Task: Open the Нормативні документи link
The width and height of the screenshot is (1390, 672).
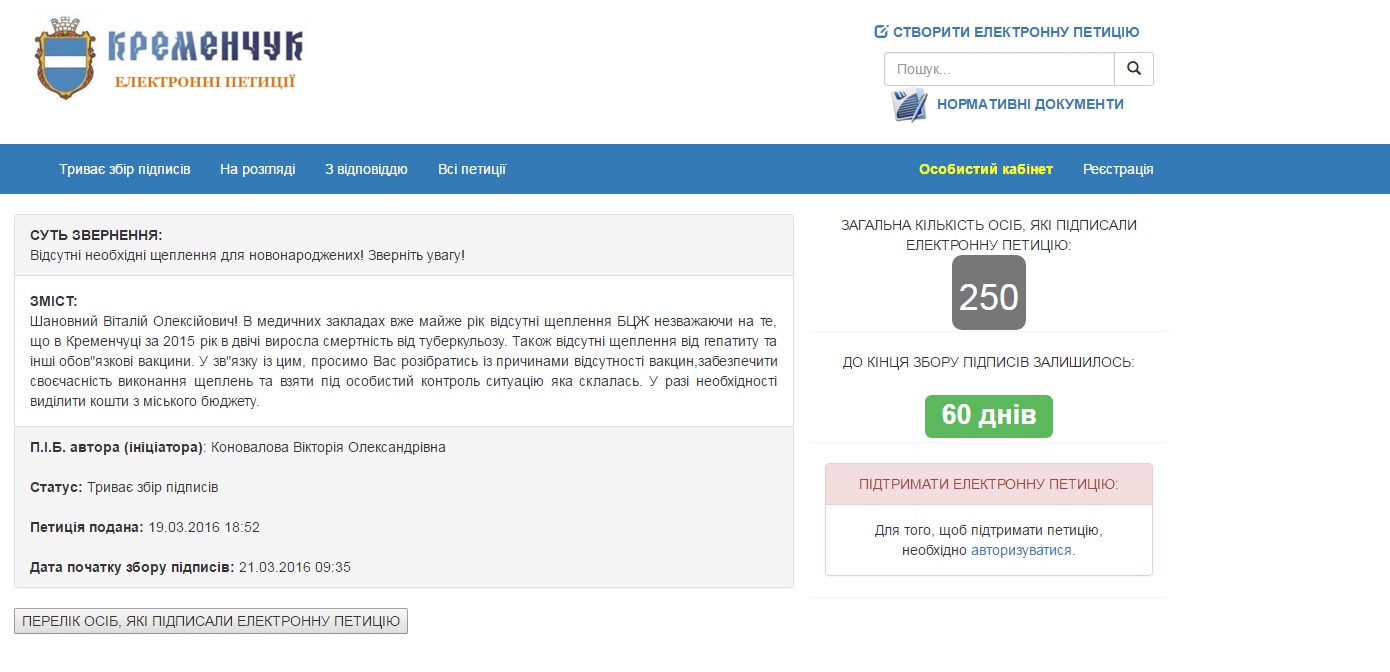Action: [1030, 104]
